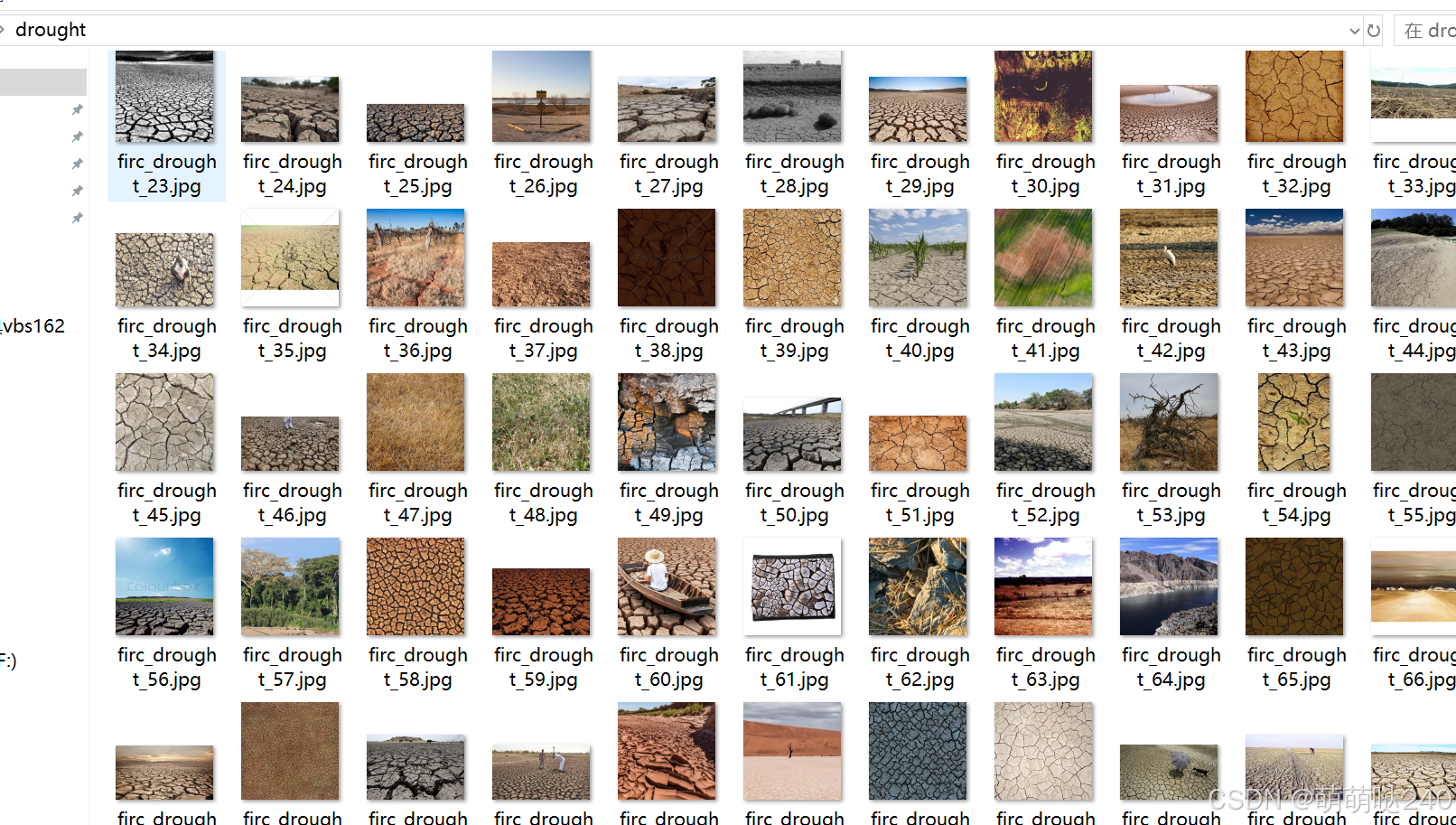Screen dimensions: 1456x825
Task: Select the firc_drought_23.jpg thumbnail
Action: click(x=166, y=125)
